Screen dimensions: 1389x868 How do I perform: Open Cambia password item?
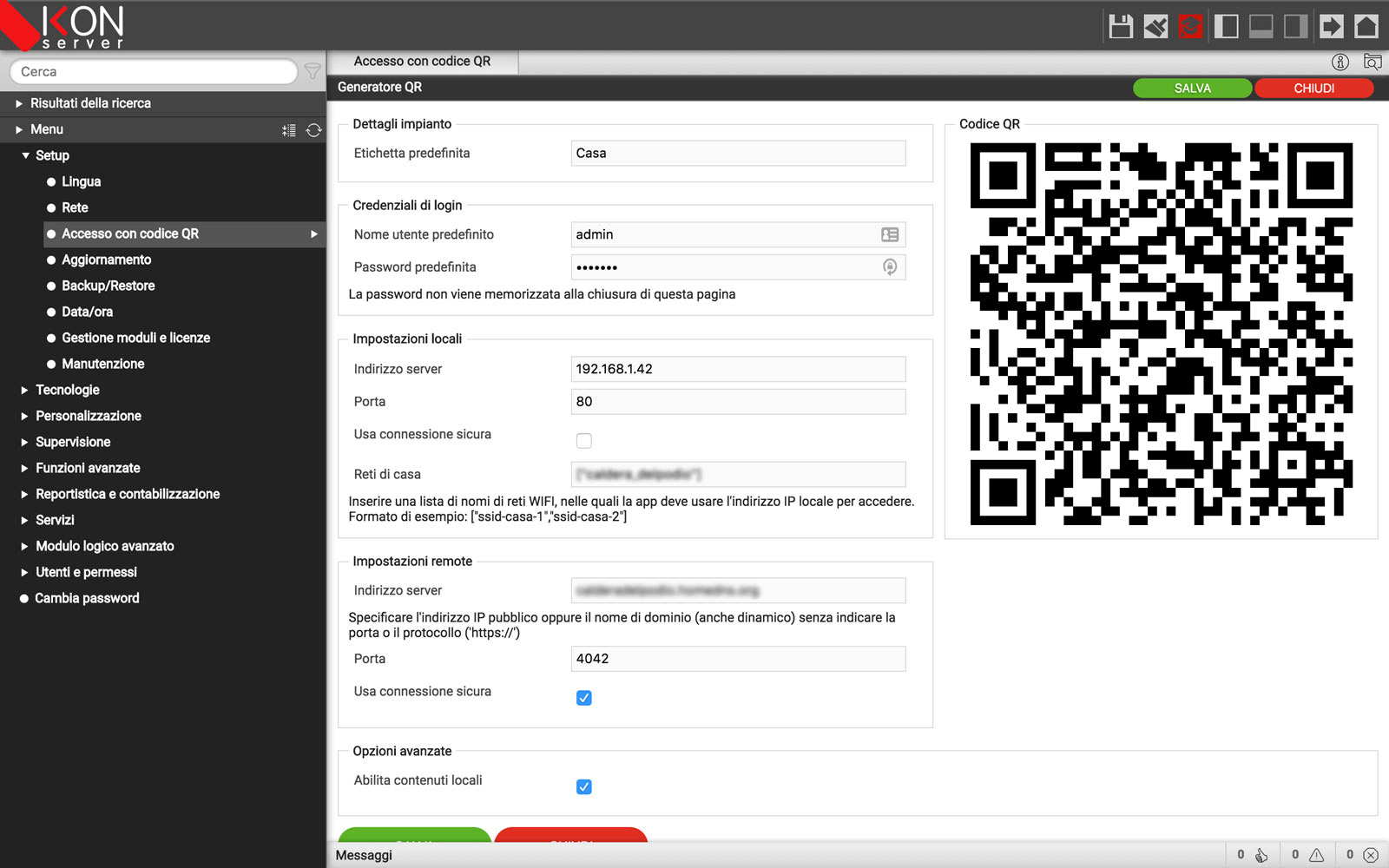[x=87, y=598]
